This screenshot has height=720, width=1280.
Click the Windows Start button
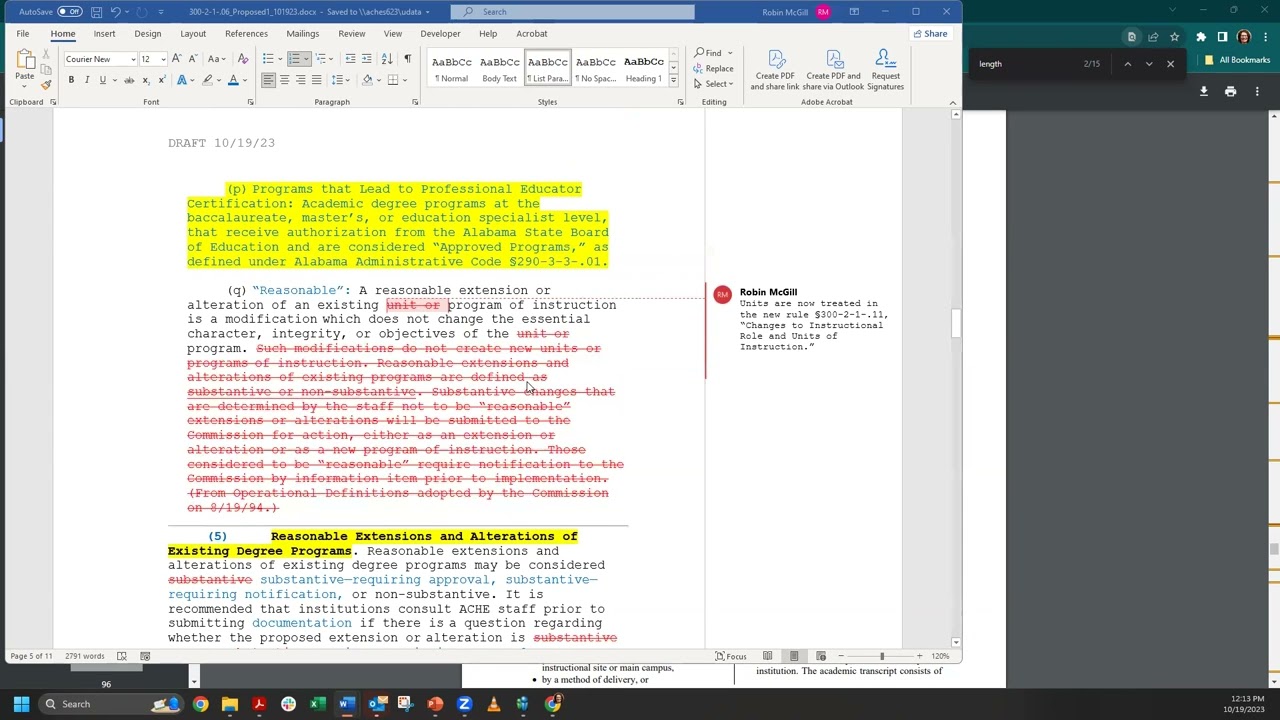pos(21,704)
